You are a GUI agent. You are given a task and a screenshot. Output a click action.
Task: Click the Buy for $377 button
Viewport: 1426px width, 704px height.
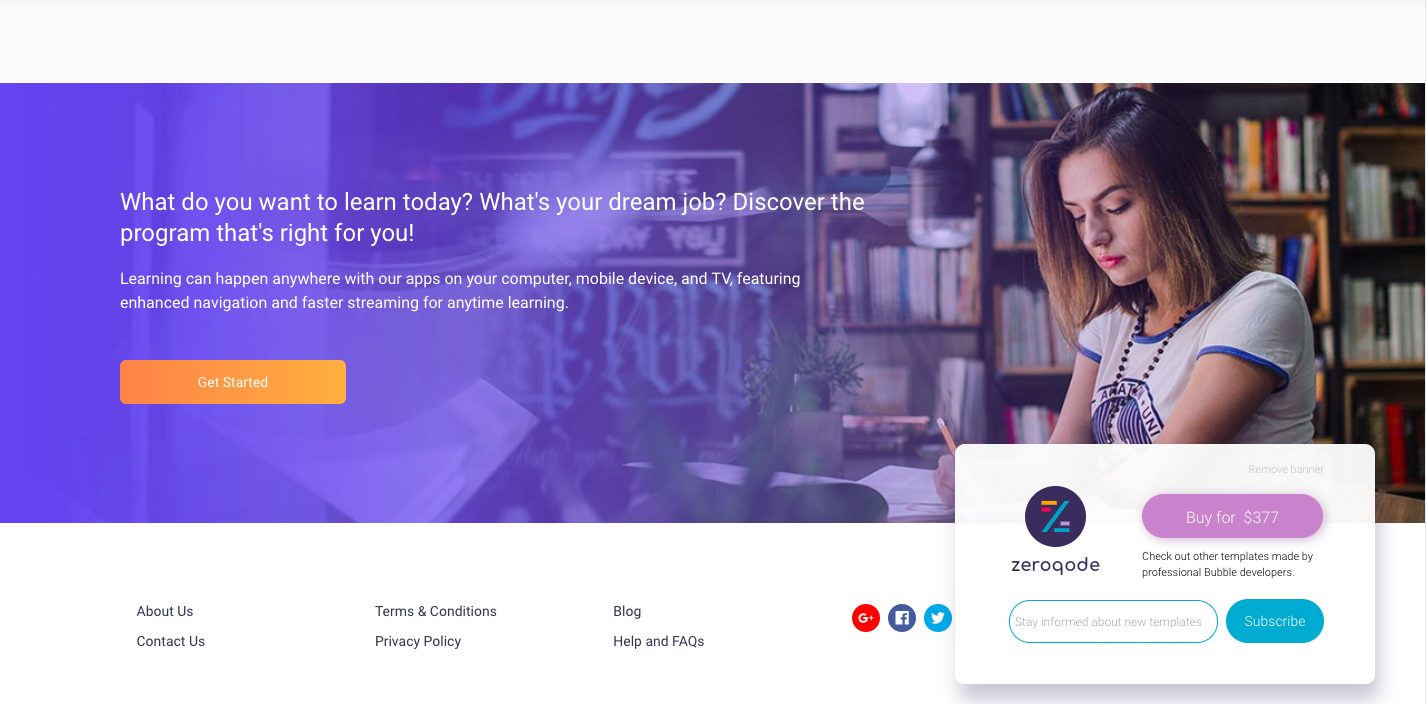coord(1232,517)
